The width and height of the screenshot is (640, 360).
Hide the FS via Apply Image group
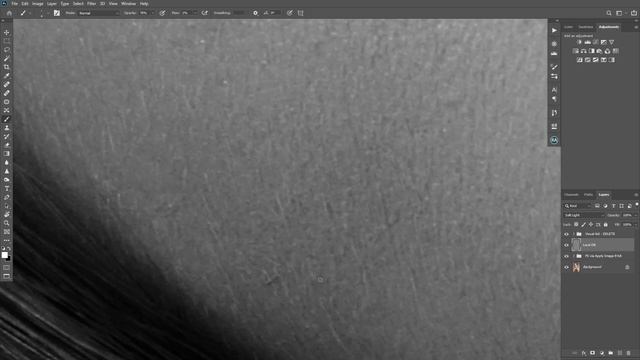tap(567, 256)
